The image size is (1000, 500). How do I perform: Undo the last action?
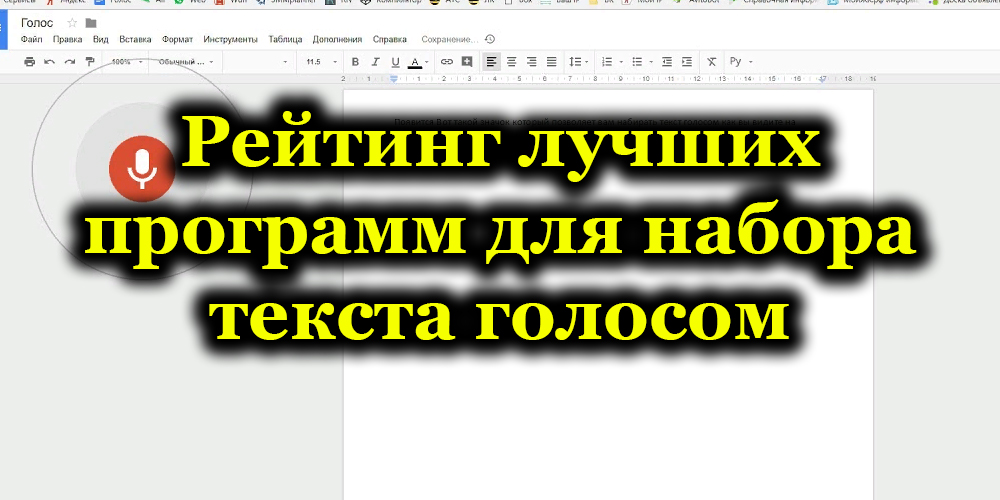(49, 62)
